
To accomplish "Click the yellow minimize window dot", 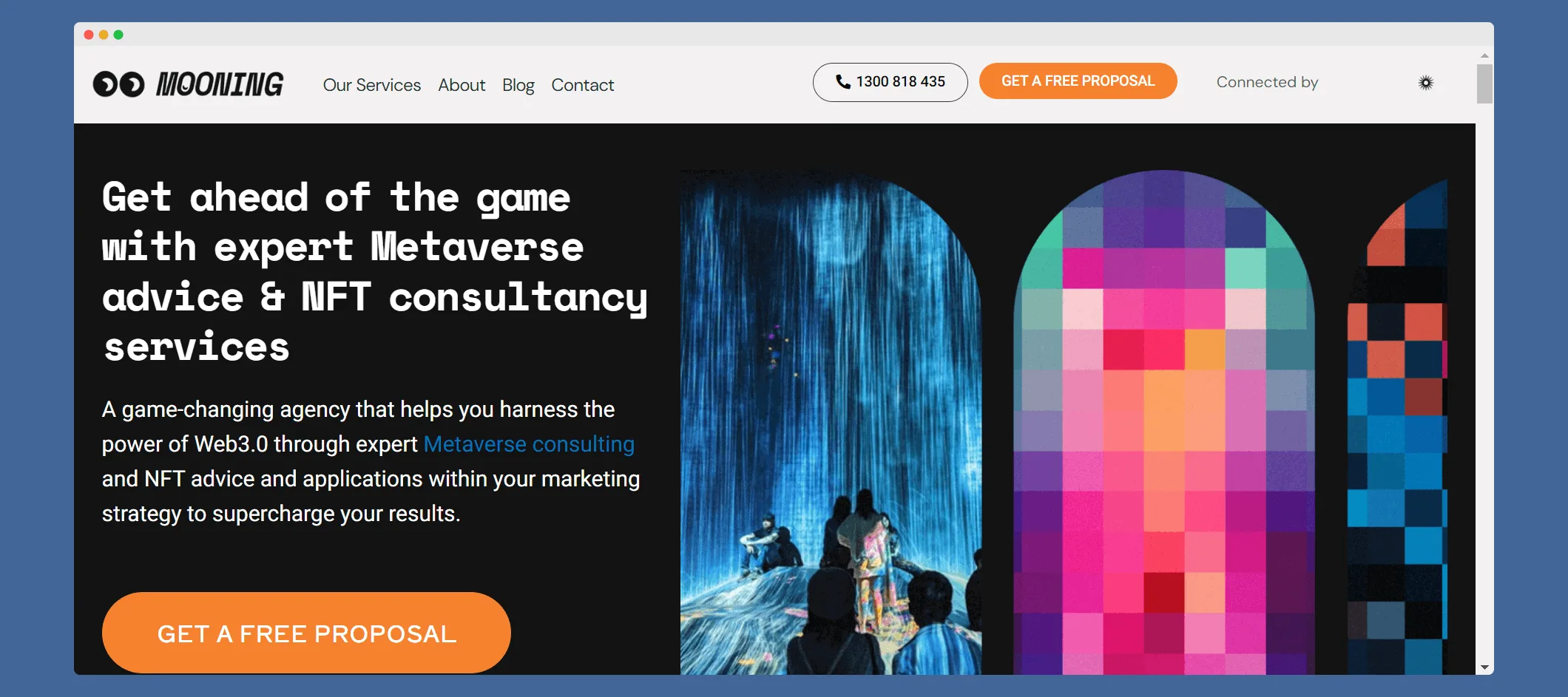I will pos(104,35).
